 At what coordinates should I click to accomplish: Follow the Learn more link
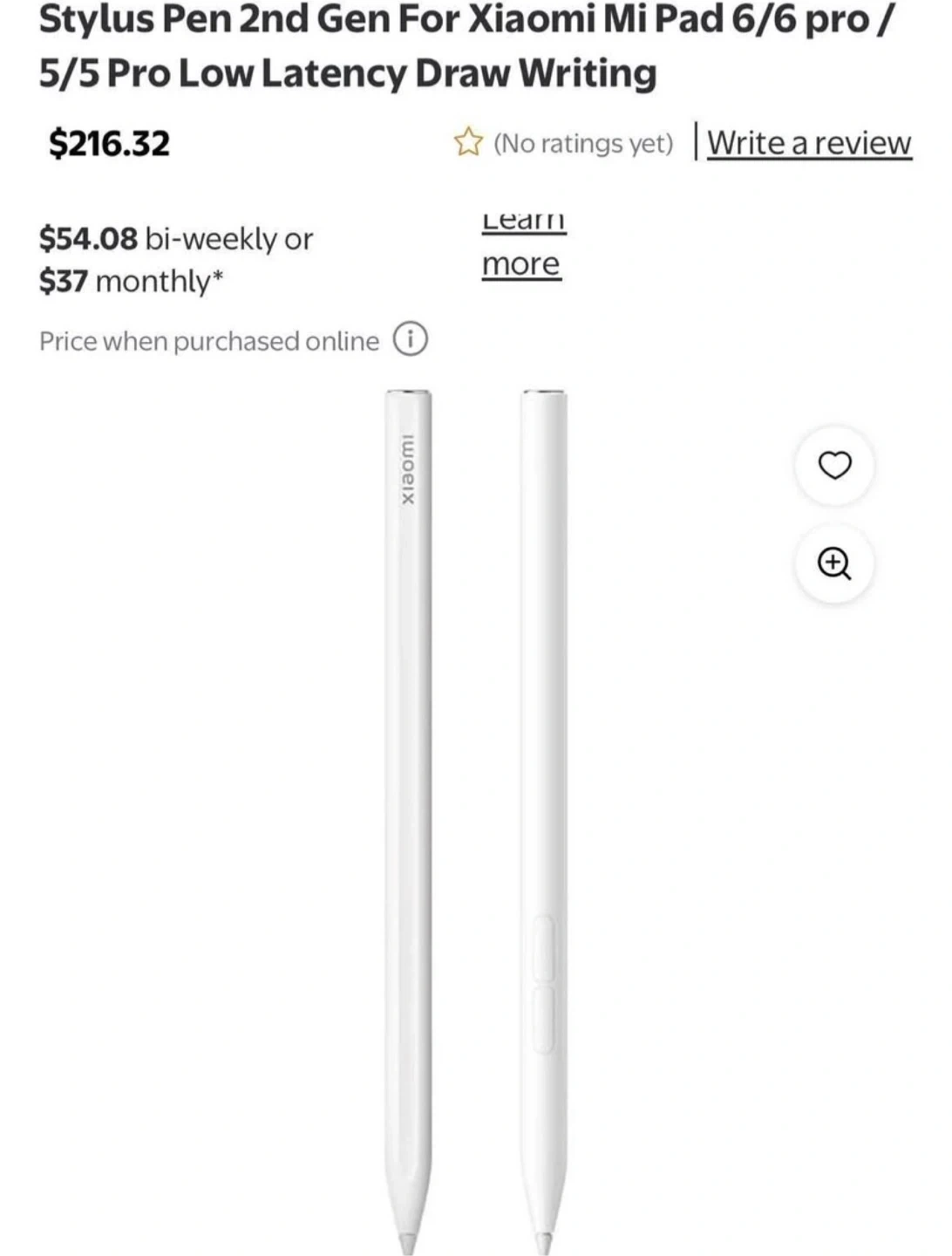[x=521, y=263]
